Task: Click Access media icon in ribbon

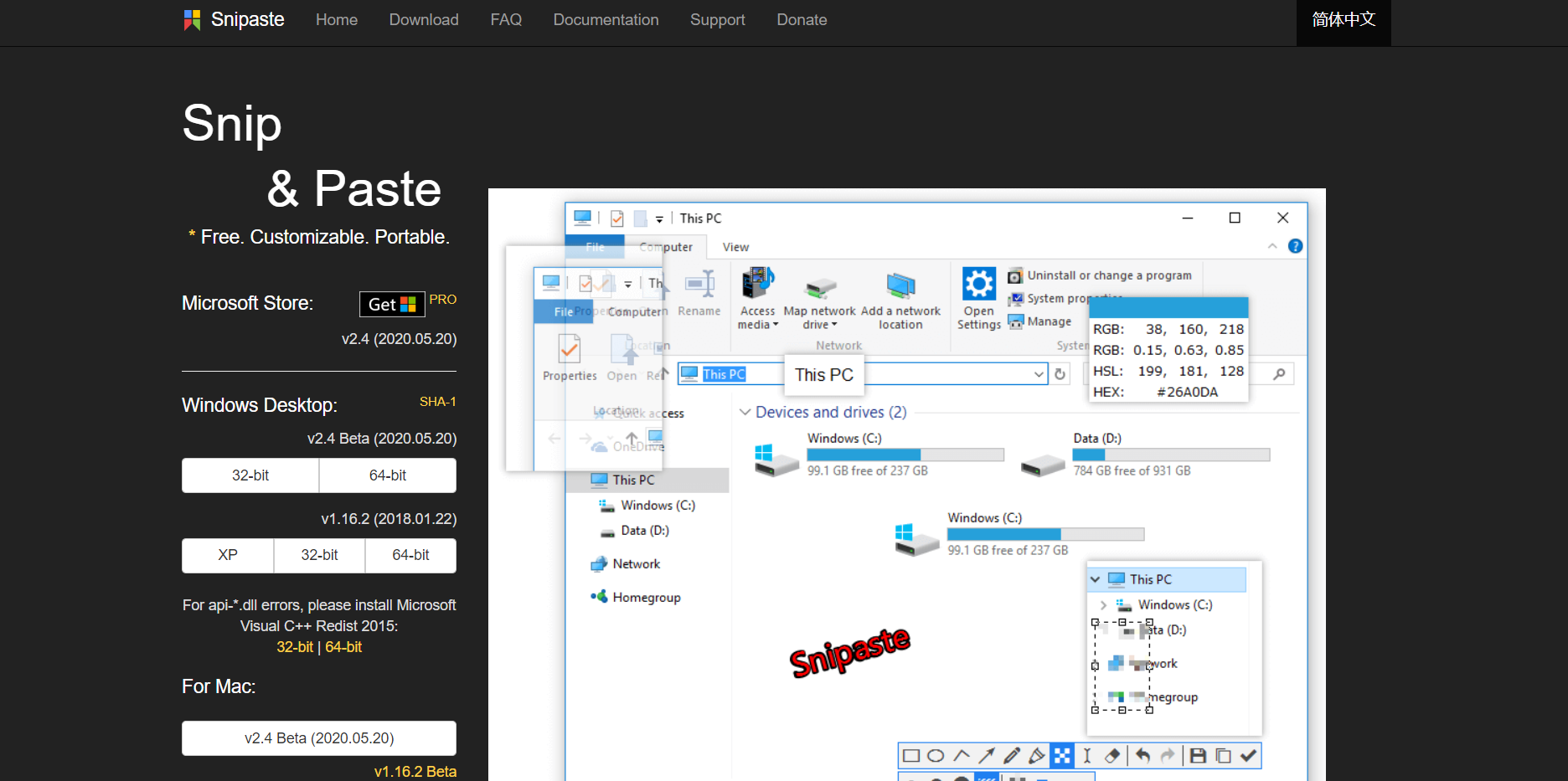Action: tap(758, 284)
